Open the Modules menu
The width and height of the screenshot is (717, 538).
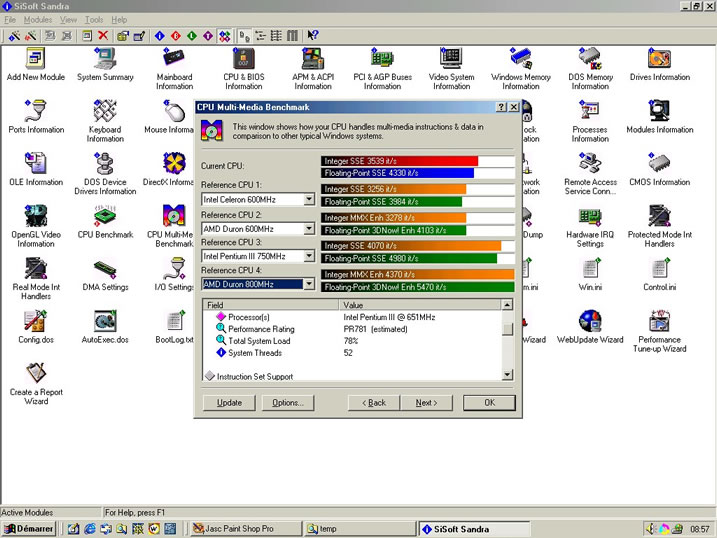(x=37, y=20)
